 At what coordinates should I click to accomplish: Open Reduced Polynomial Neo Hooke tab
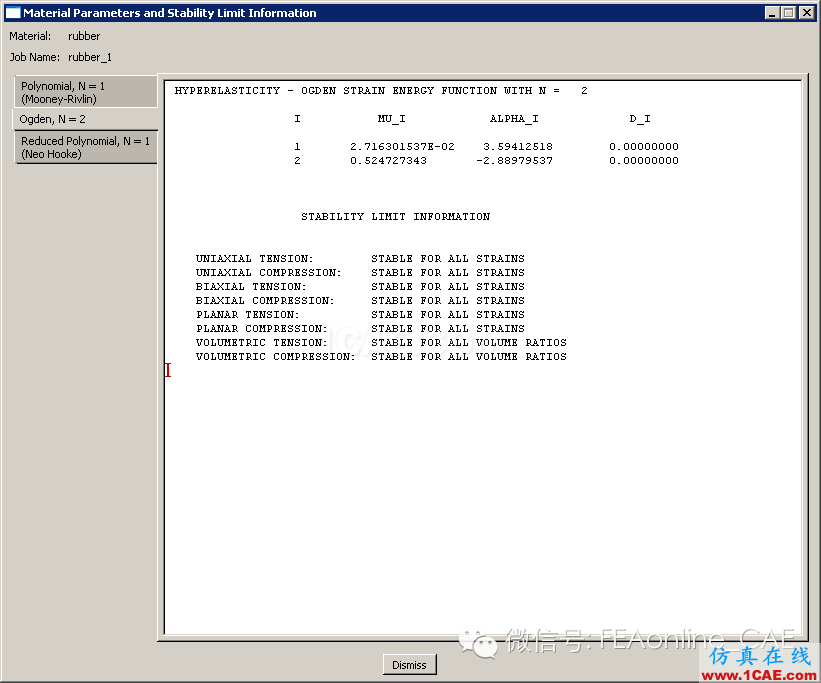pyautogui.click(x=85, y=147)
